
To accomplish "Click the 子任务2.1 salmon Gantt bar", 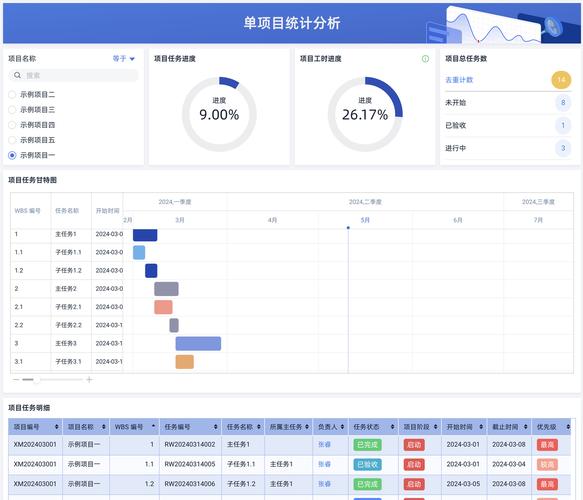I will (163, 307).
